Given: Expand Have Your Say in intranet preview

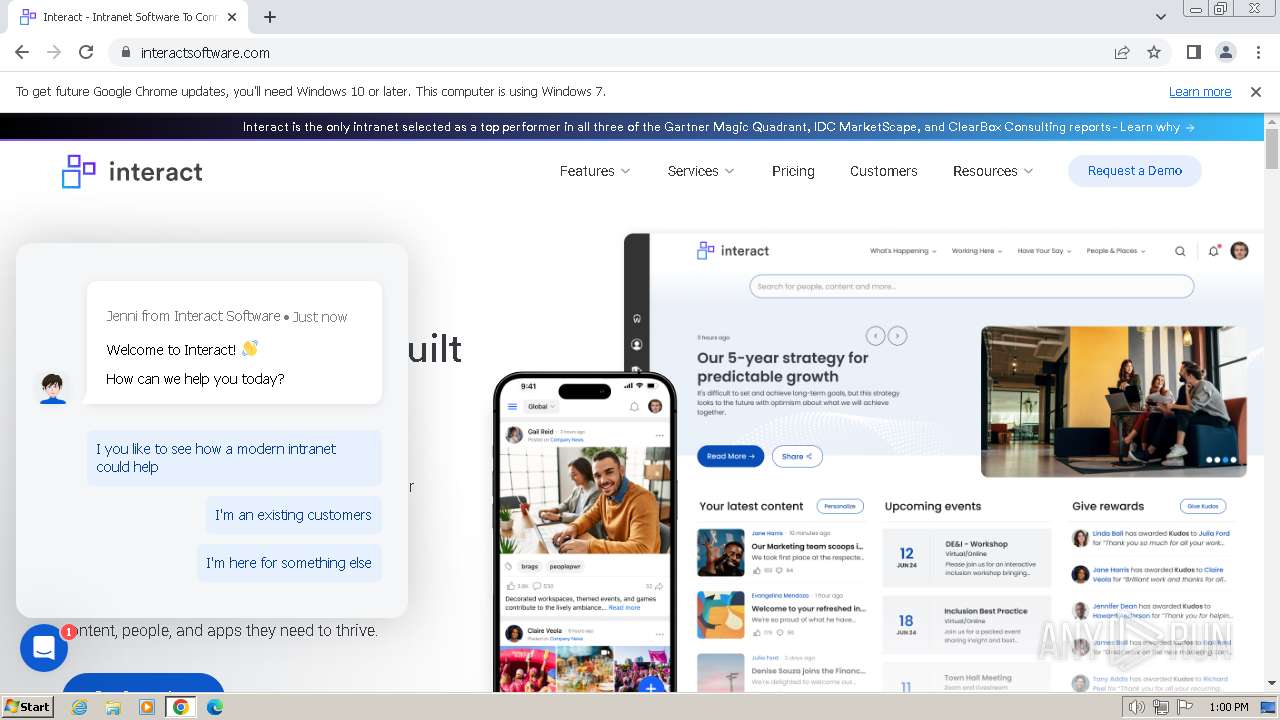Looking at the screenshot, I should 1044,251.
